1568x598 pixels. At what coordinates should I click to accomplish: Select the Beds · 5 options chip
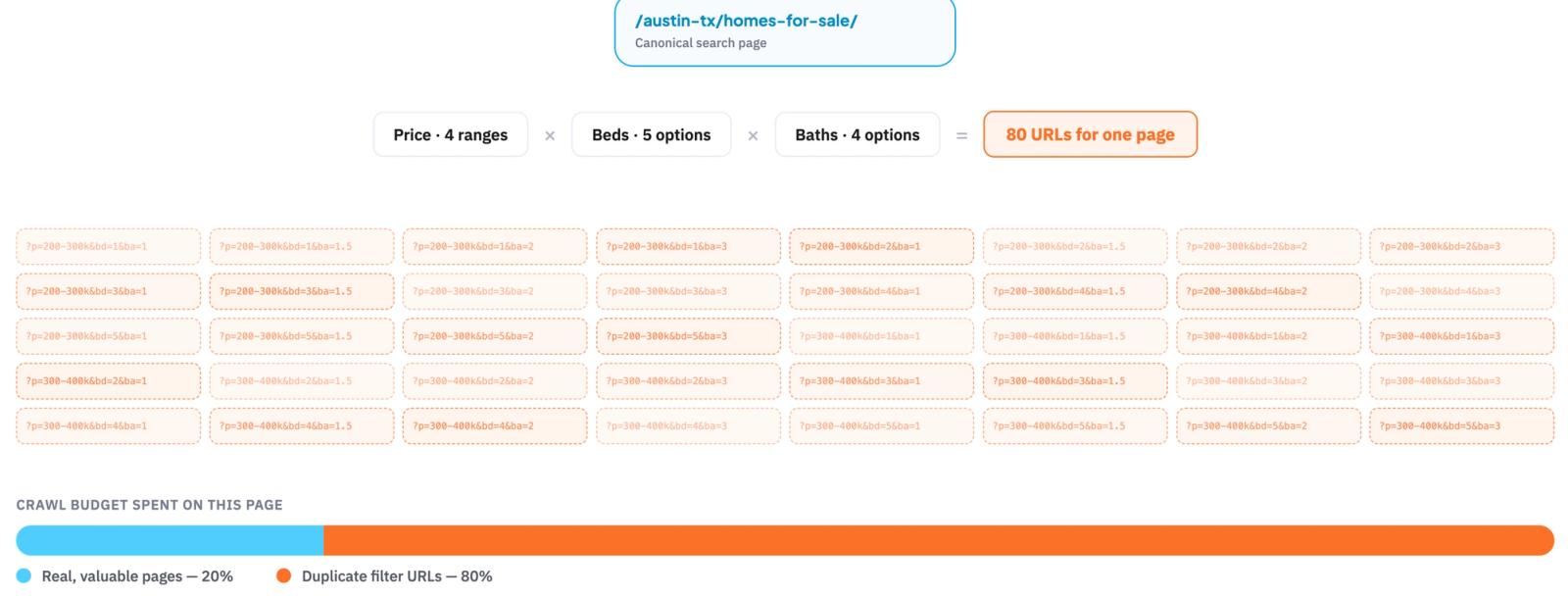(652, 134)
